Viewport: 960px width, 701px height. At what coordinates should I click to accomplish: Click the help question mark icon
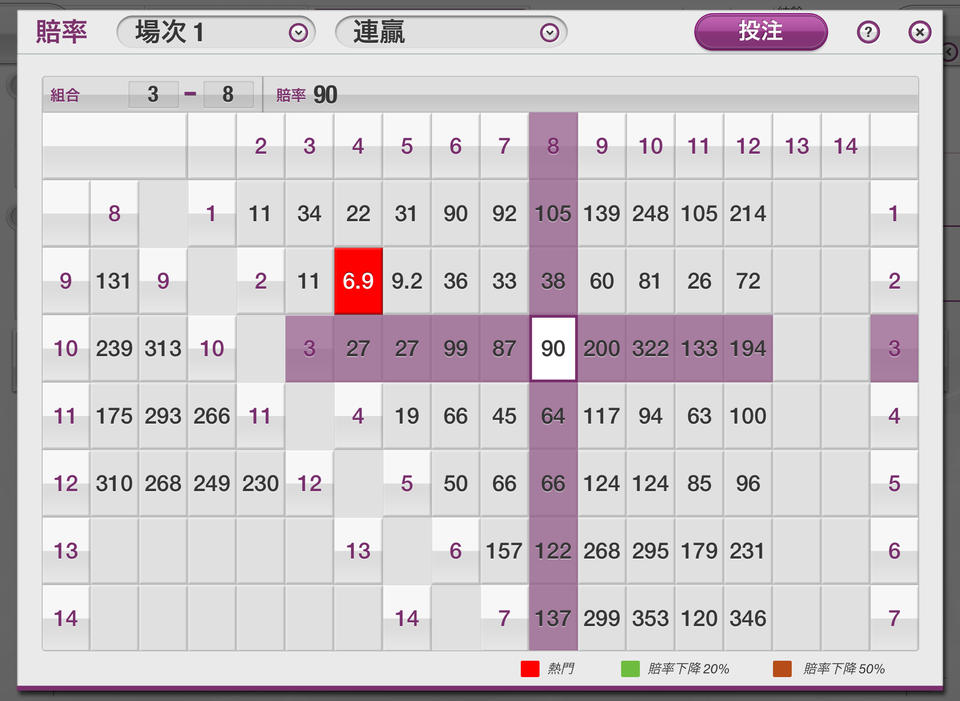[868, 32]
